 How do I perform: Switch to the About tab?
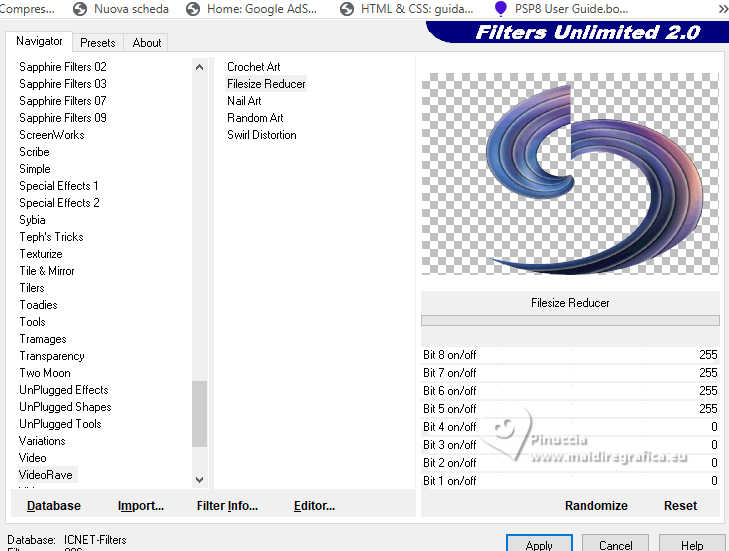tap(146, 43)
